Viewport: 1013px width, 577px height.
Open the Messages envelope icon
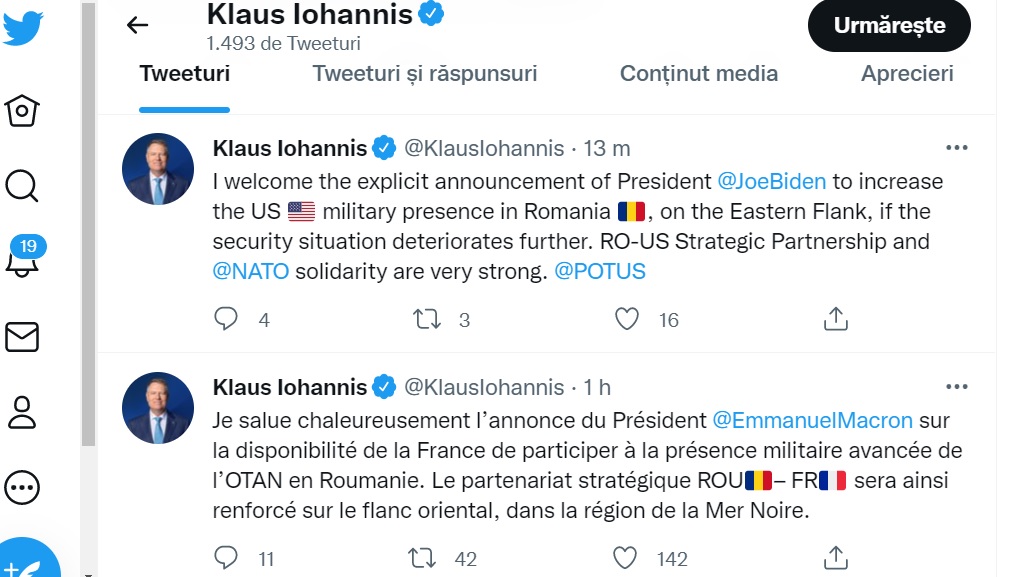click(22, 338)
